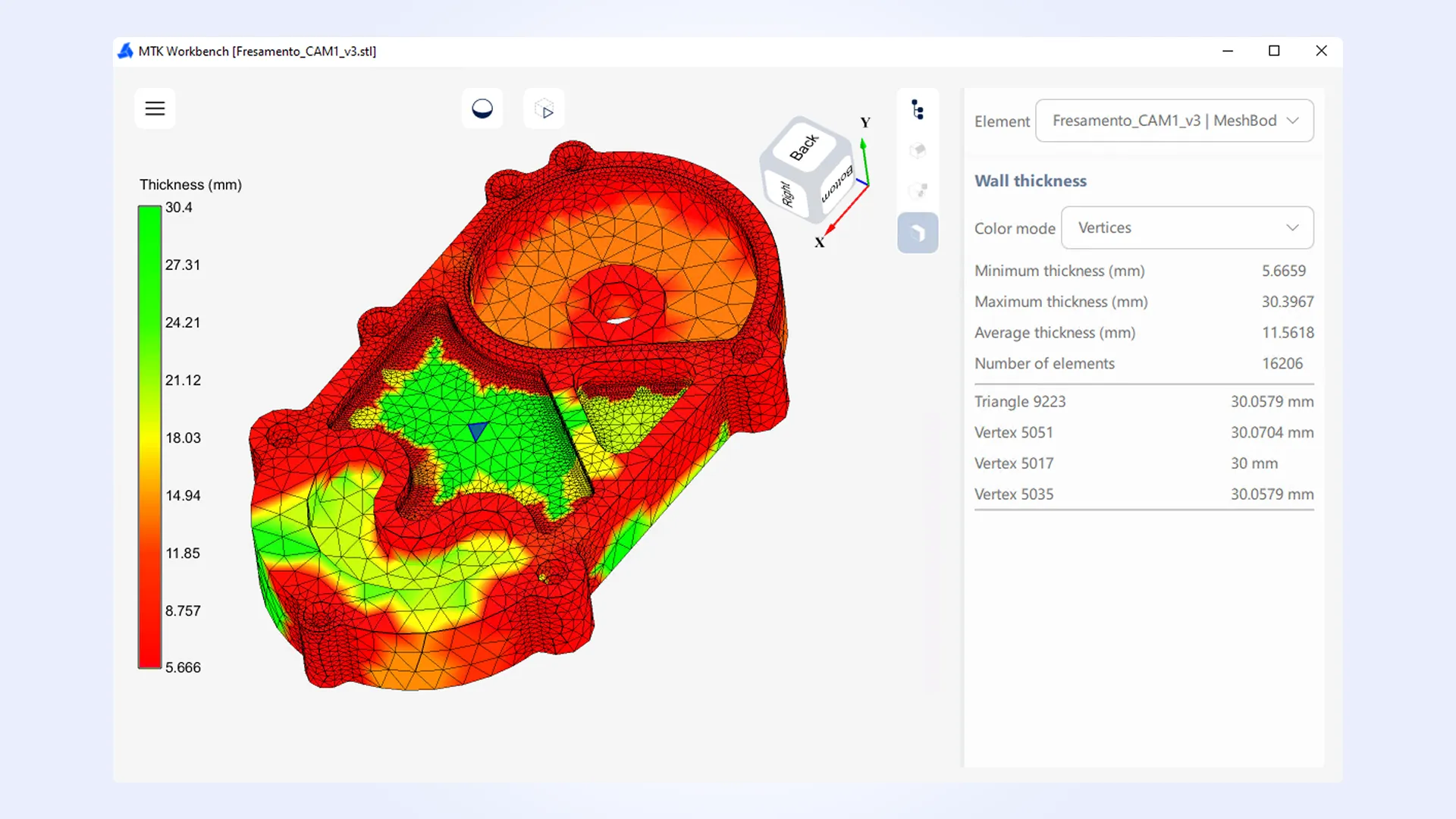Select the cube-with-play animation icon

click(x=544, y=108)
